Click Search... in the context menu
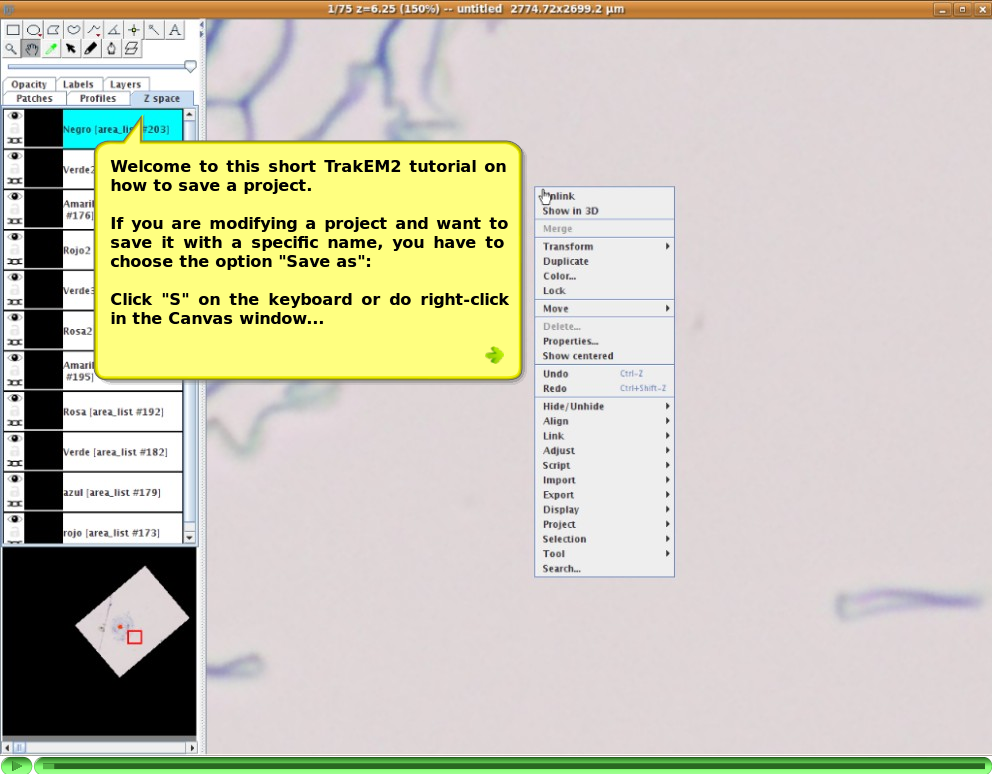The width and height of the screenshot is (992, 774). pyautogui.click(x=604, y=568)
